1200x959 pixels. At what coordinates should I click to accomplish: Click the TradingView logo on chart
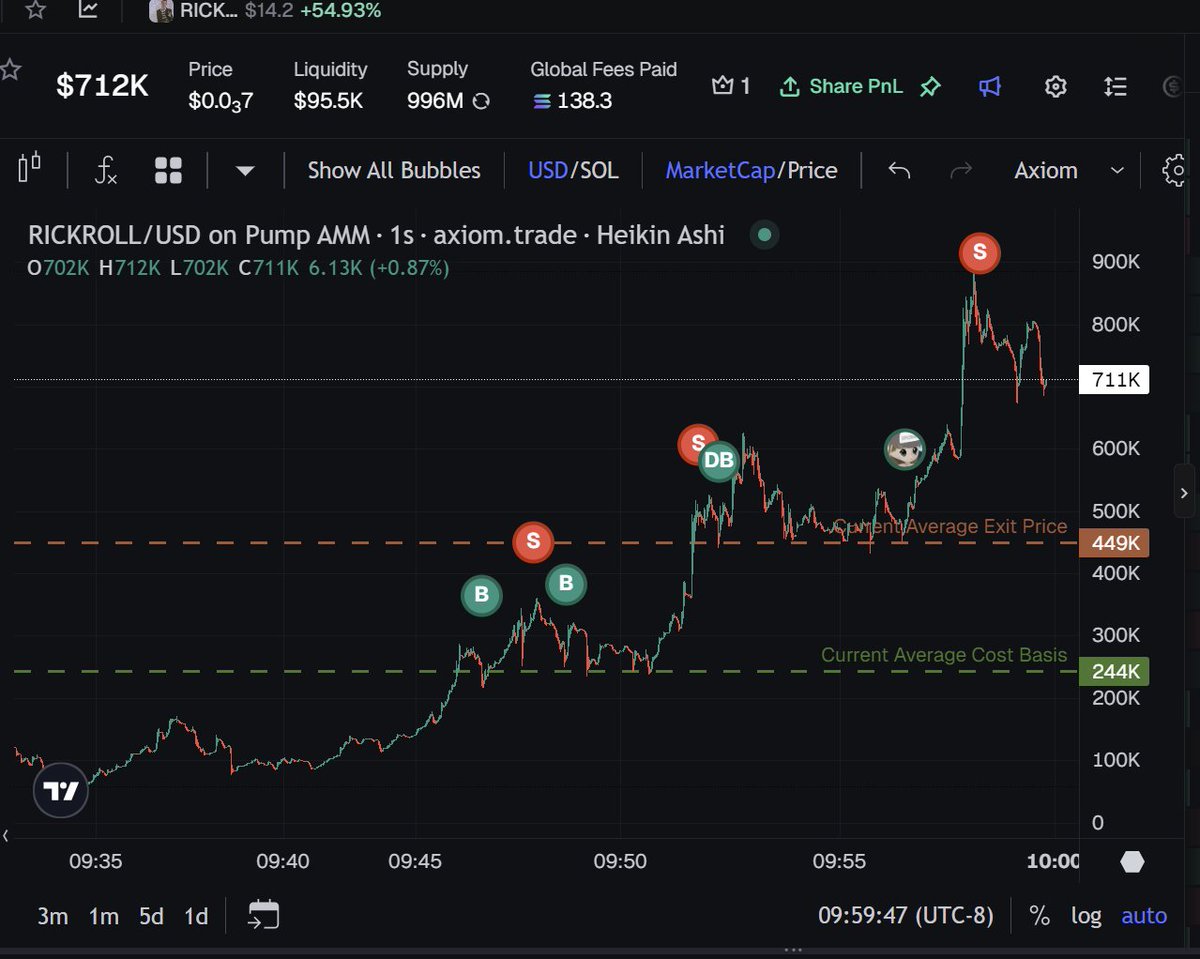coord(61,791)
